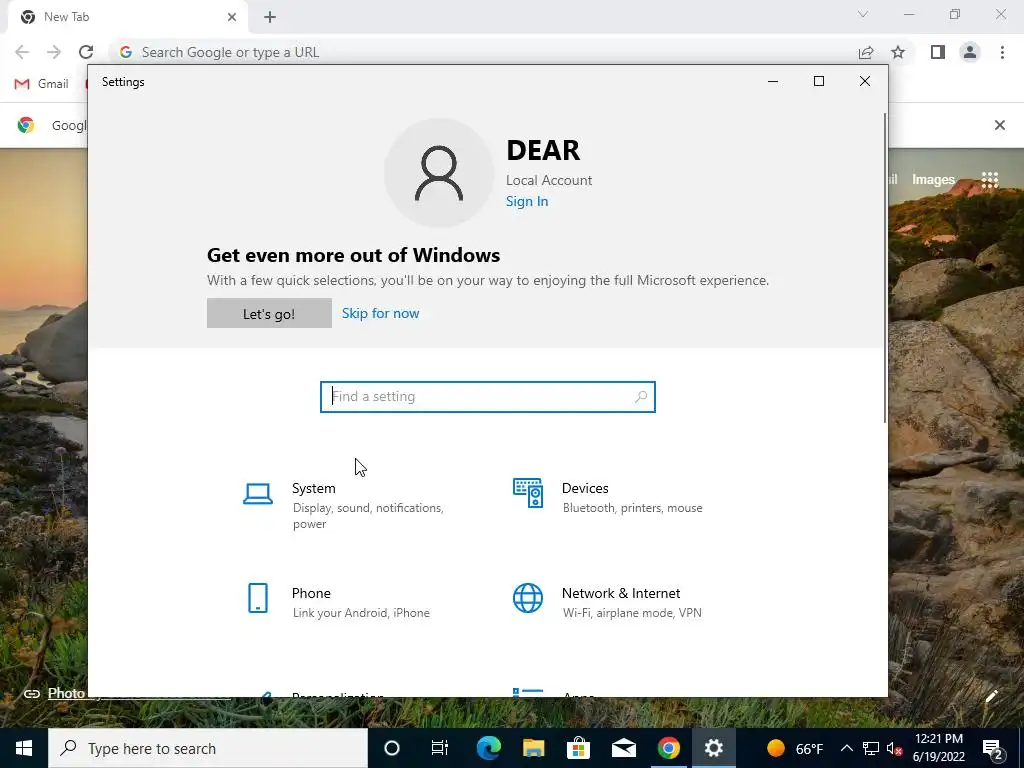Image resolution: width=1024 pixels, height=768 pixels.
Task: Click the 66°F weather widget
Action: point(795,748)
